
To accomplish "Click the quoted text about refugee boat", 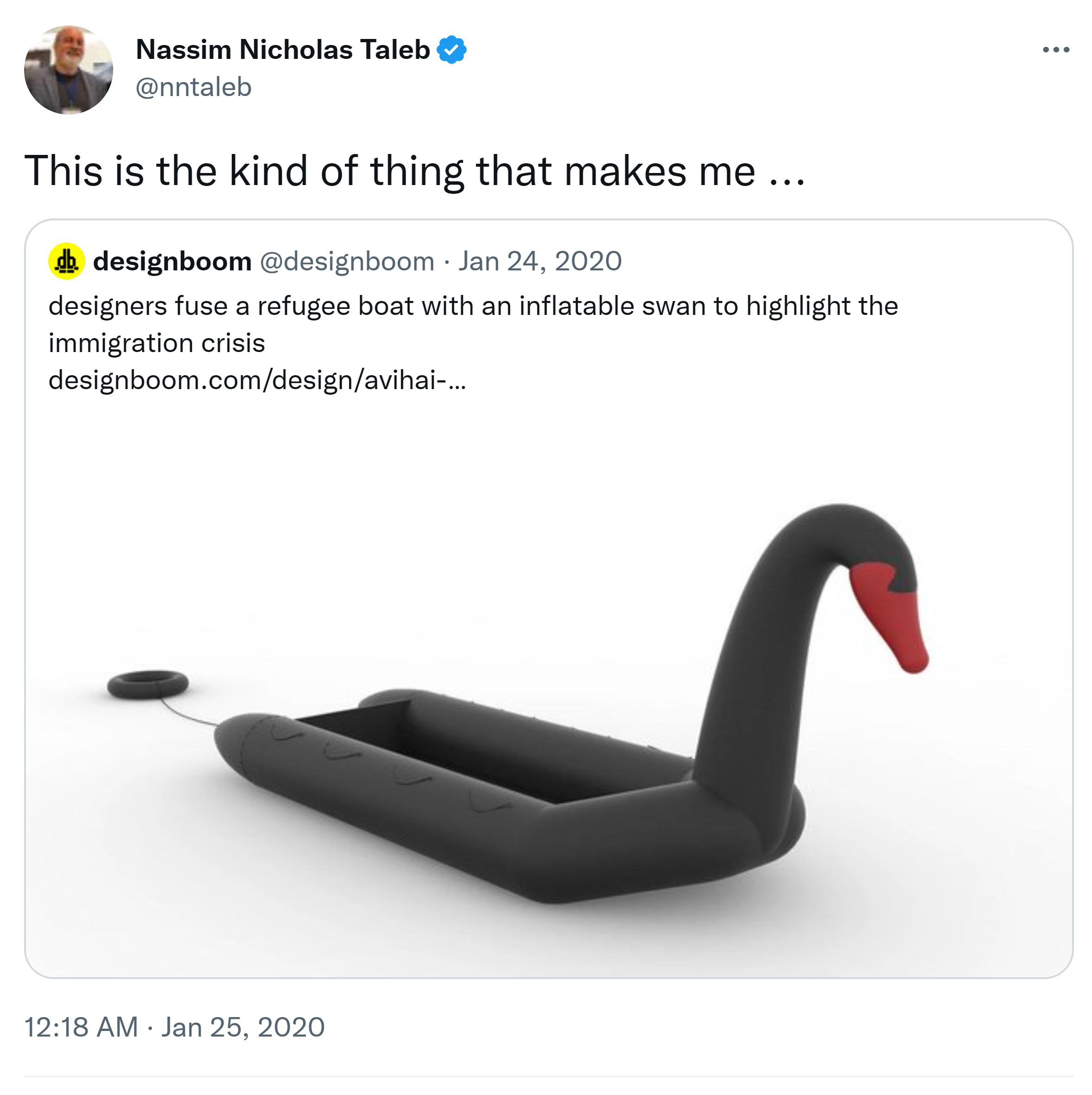I will (x=473, y=306).
